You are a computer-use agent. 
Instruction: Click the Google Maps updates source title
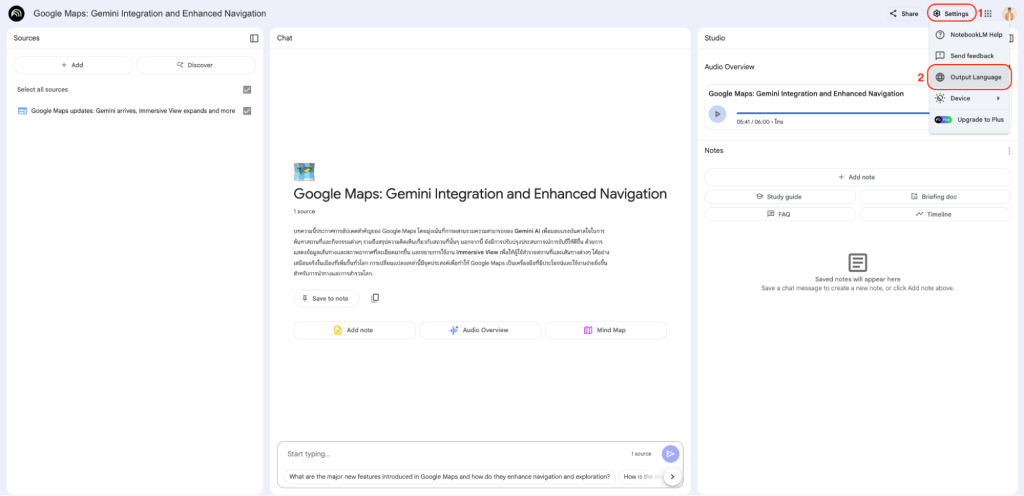133,111
